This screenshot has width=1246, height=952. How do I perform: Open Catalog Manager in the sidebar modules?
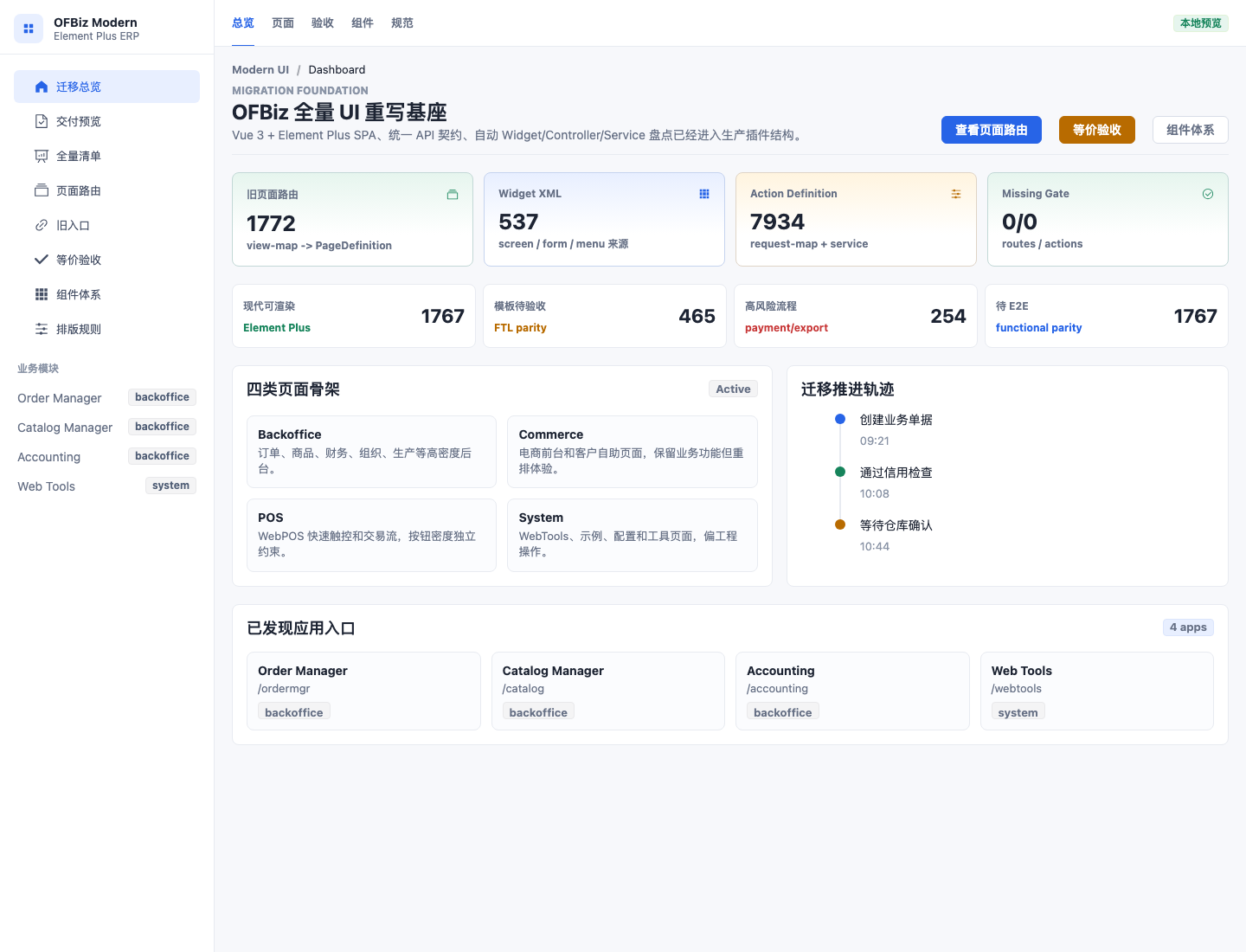tap(106, 428)
